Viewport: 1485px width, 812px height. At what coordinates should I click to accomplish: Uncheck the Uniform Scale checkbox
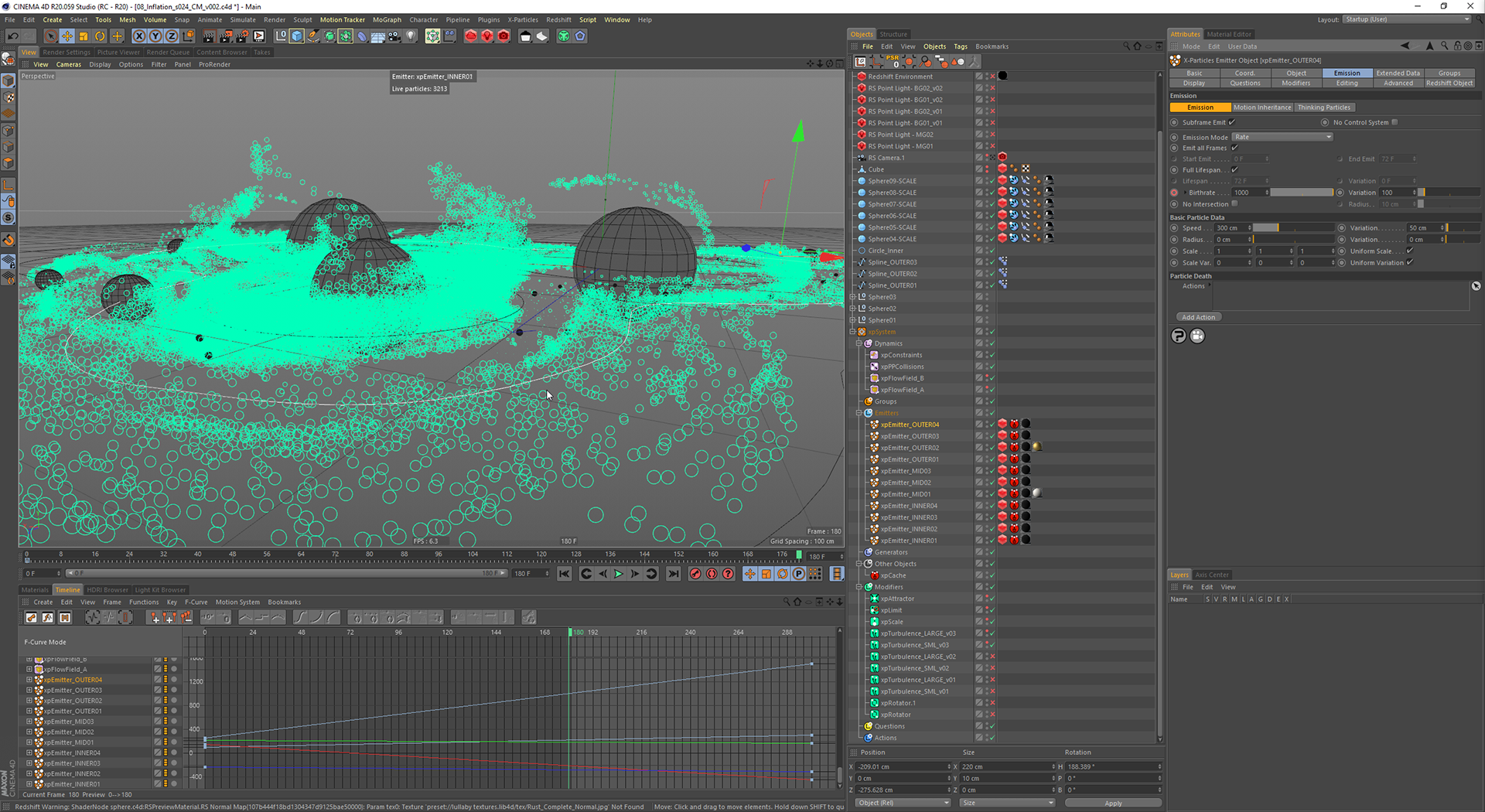click(1410, 251)
